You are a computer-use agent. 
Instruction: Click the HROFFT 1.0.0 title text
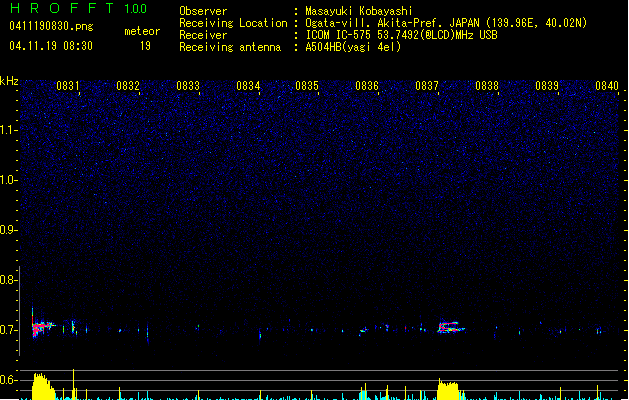pyautogui.click(x=78, y=8)
